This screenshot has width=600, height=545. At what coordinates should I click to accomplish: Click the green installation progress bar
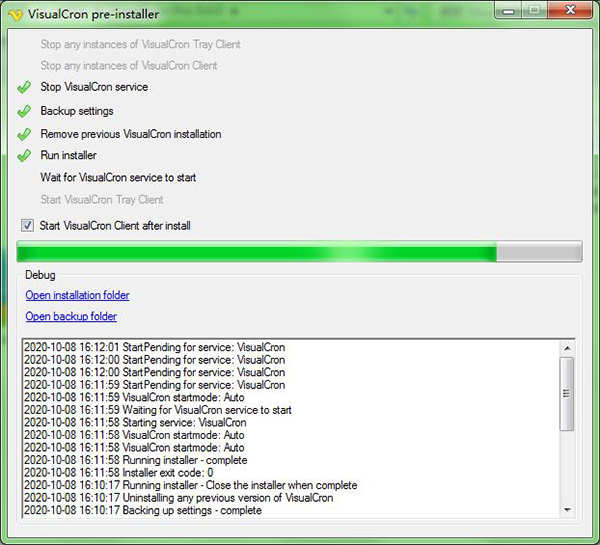pyautogui.click(x=300, y=252)
